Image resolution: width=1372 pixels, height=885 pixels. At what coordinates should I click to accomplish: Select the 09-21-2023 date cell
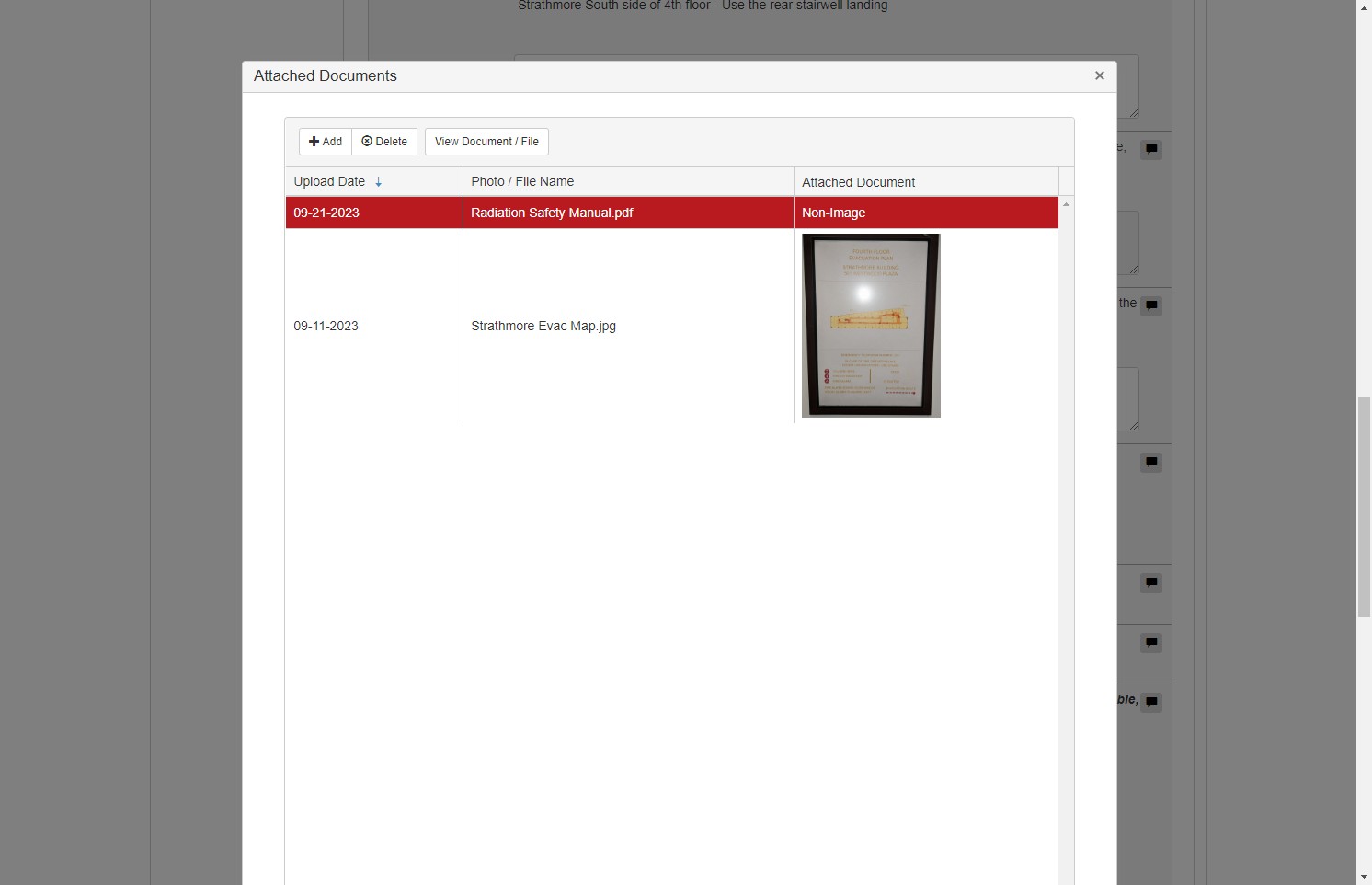click(x=373, y=213)
